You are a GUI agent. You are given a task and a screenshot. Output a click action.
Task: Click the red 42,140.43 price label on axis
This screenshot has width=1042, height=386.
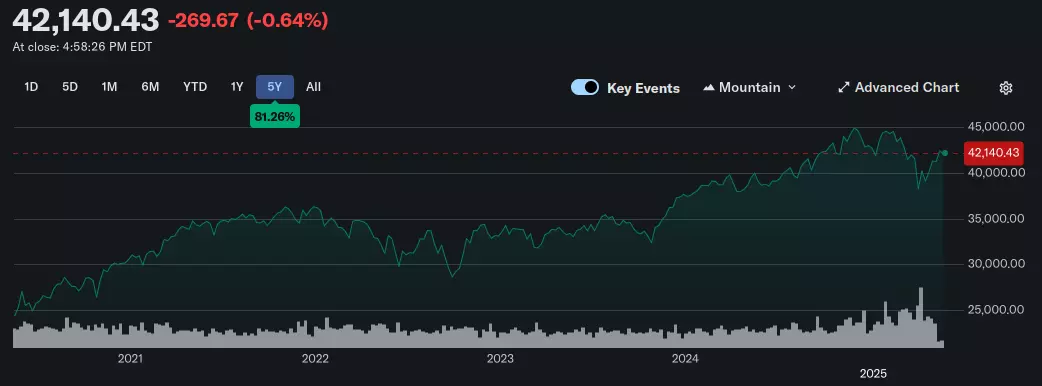click(993, 153)
